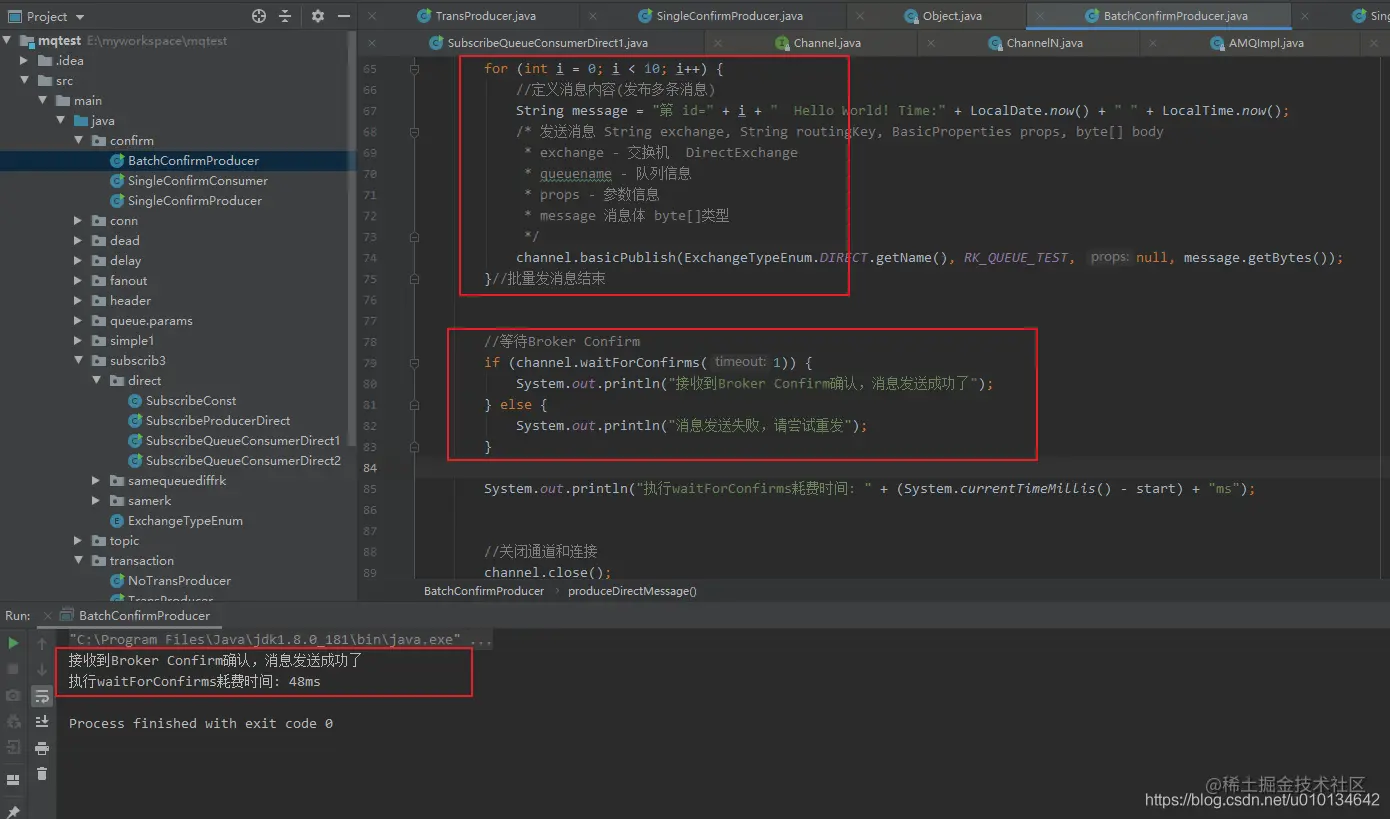This screenshot has width=1390, height=819.
Task: Click 'waitForConfirms' in line 79 code
Action: (x=640, y=362)
